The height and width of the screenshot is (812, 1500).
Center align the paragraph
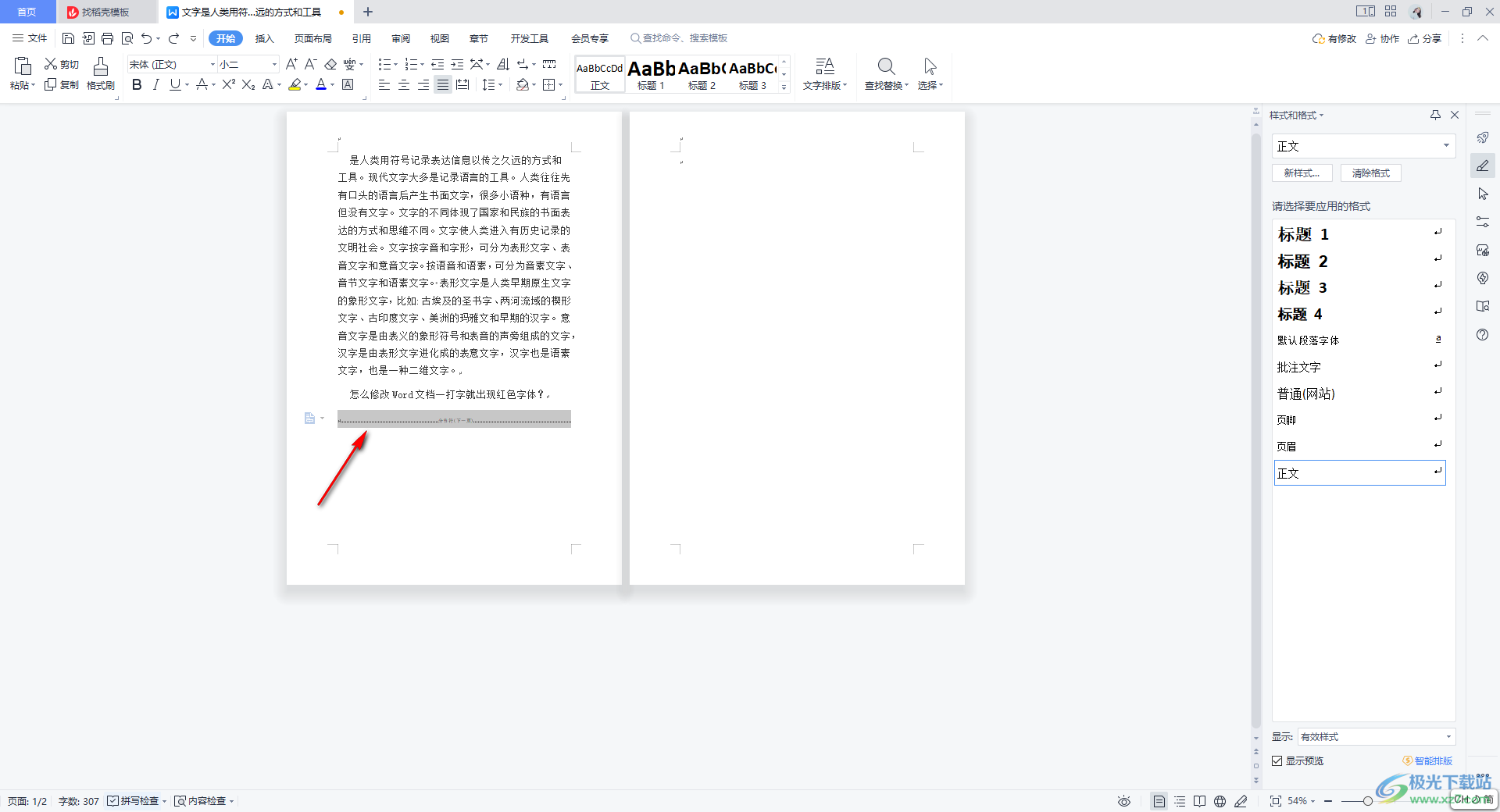[x=404, y=84]
